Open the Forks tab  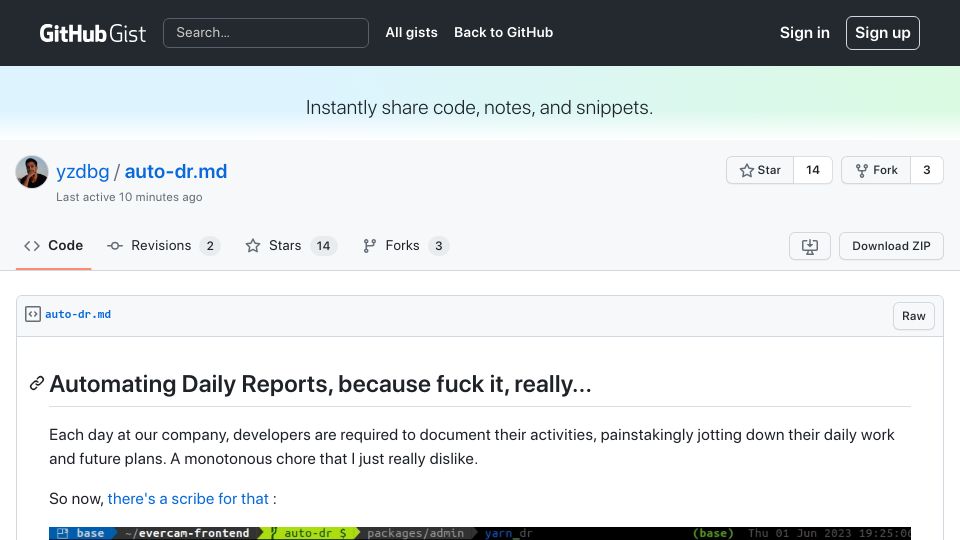405,246
